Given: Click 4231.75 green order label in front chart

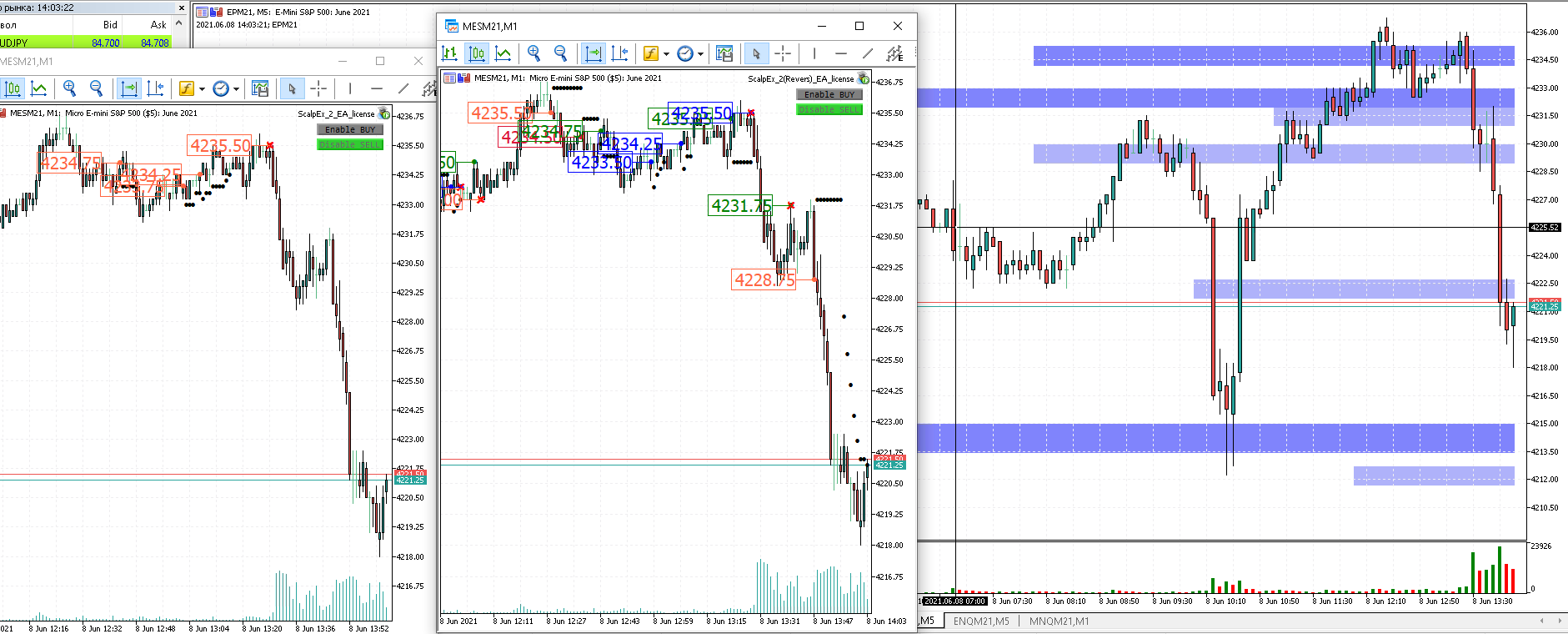Looking at the screenshot, I should click(x=741, y=205).
